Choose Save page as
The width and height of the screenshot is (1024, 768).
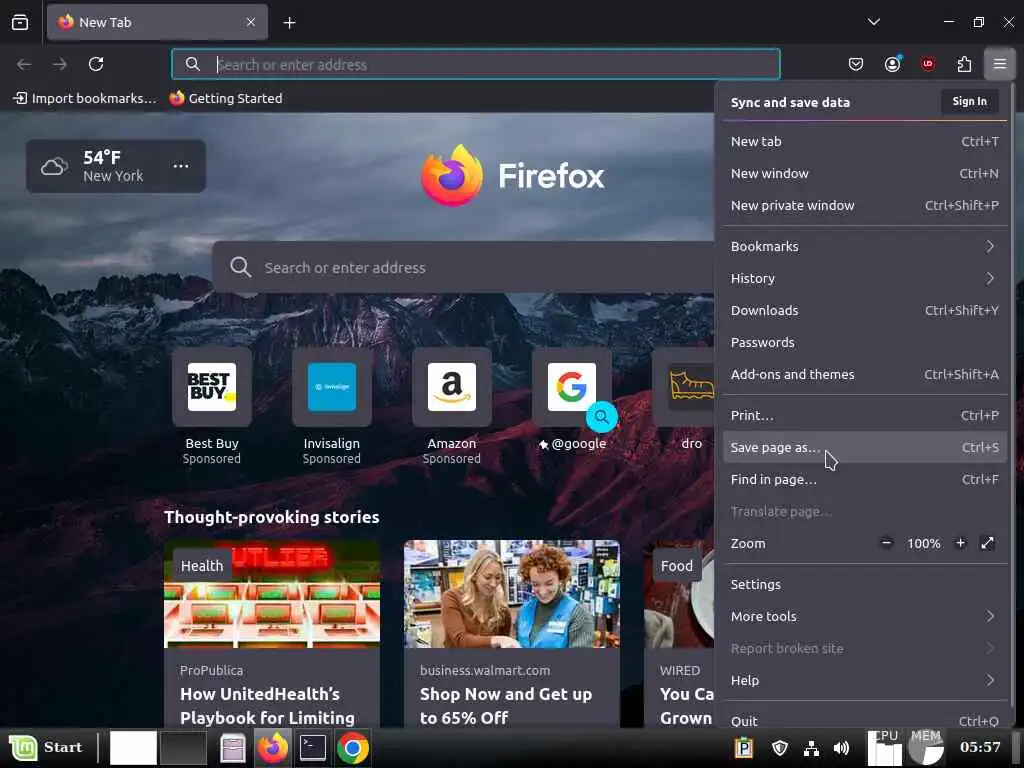[865, 448]
